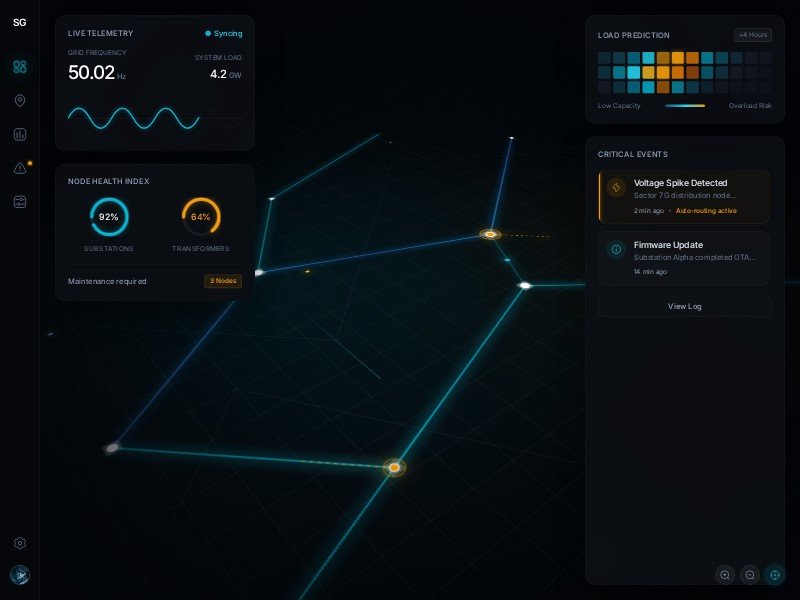Click the SG logo
Viewport: 800px width, 600px height.
(x=20, y=23)
